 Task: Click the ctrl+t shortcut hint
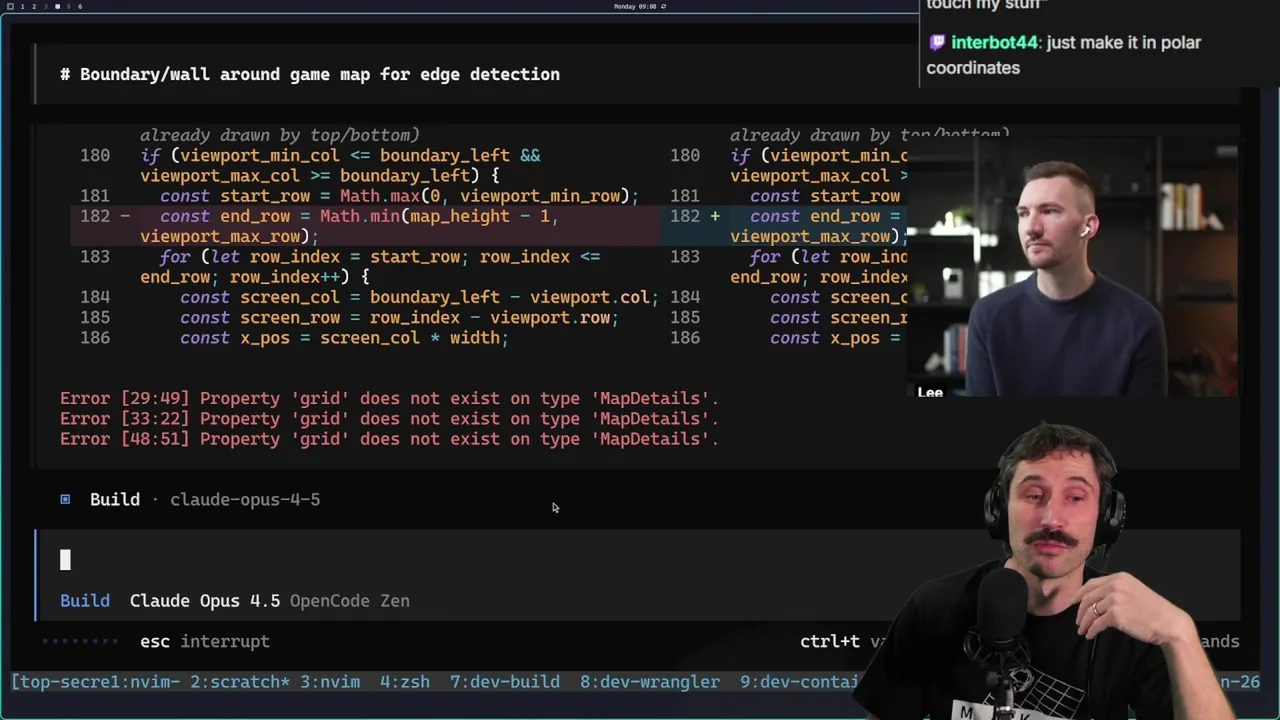click(830, 641)
